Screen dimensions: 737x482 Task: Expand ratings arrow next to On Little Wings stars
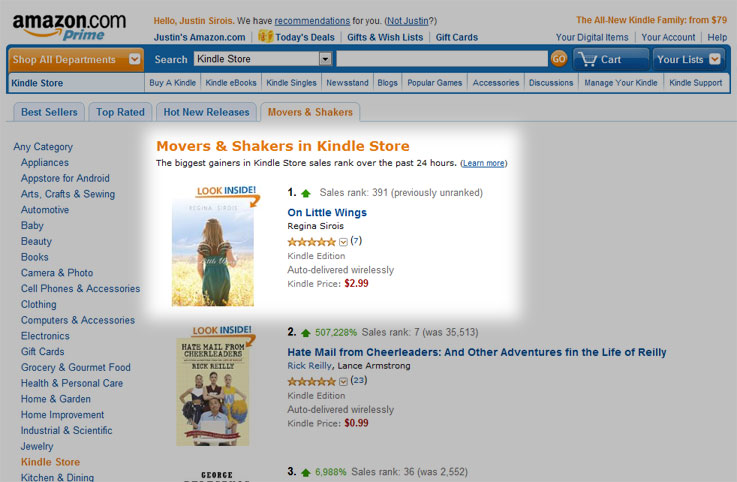point(343,241)
